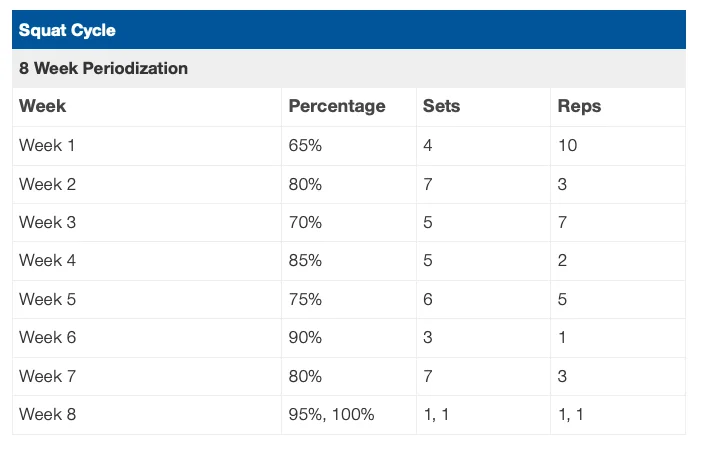
Task: Click the 90% percentage cell
Action: coord(304,338)
